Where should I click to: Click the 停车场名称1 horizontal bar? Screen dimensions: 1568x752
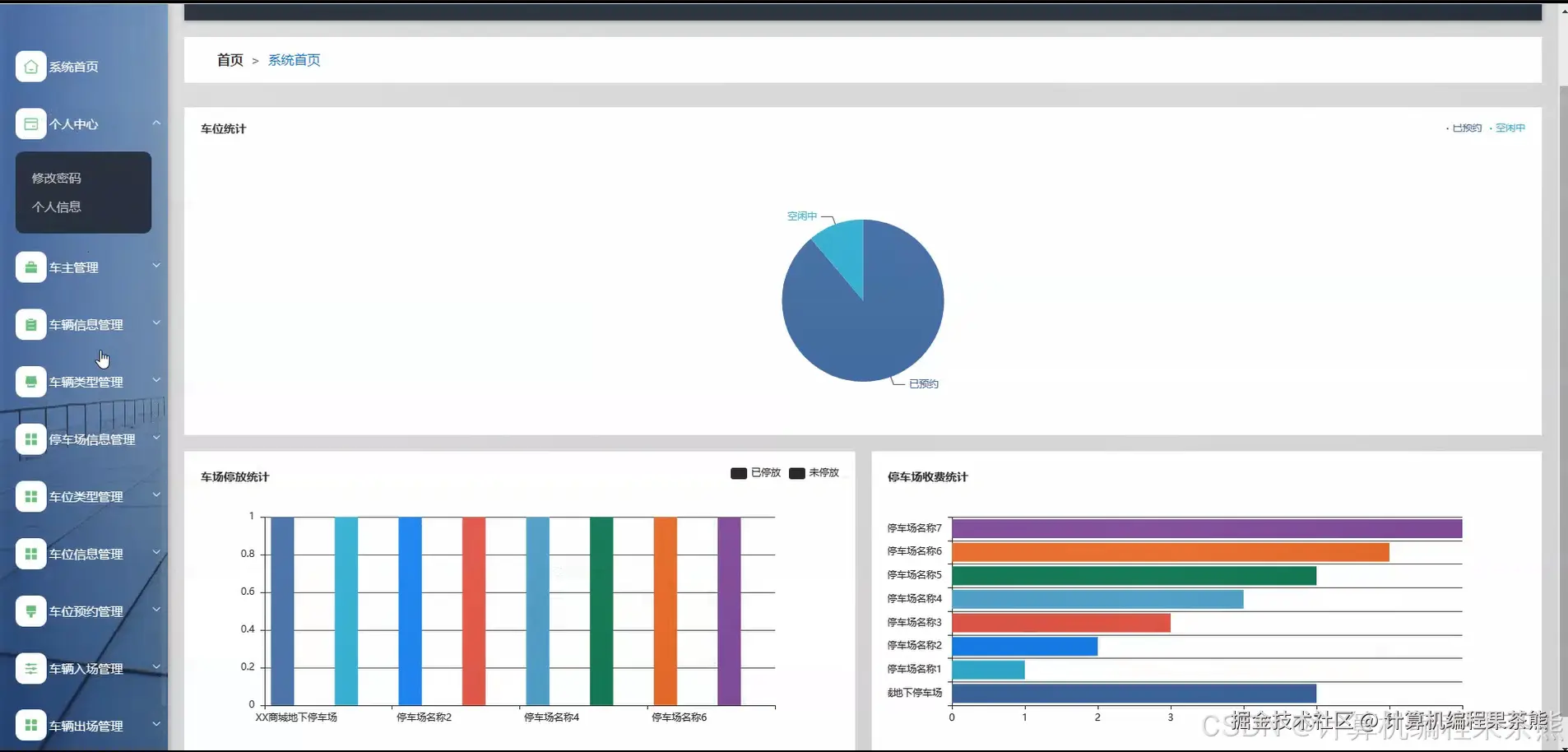coord(989,670)
